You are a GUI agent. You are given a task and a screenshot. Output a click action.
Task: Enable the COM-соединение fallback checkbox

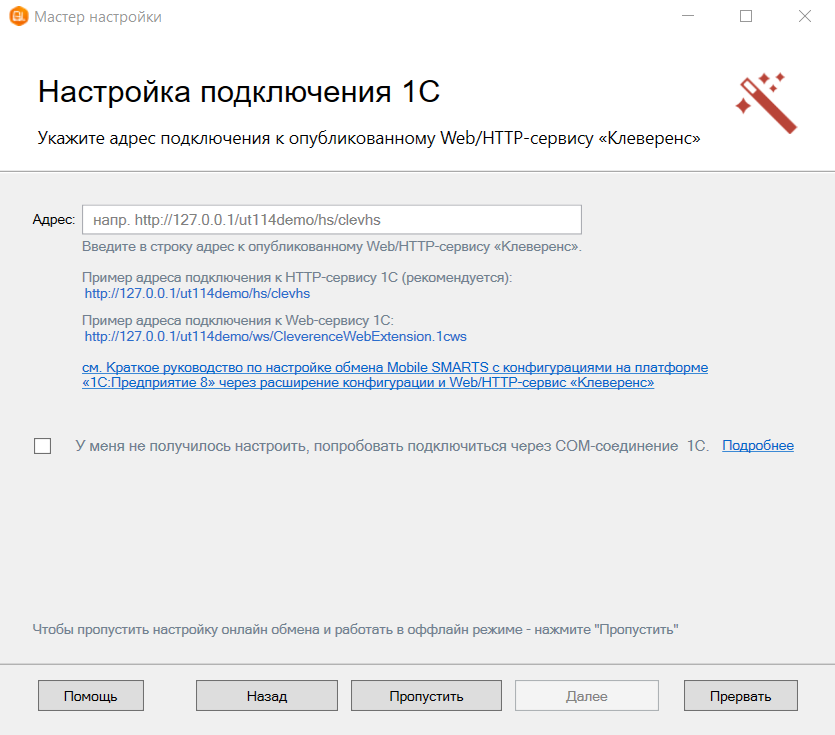coord(42,446)
